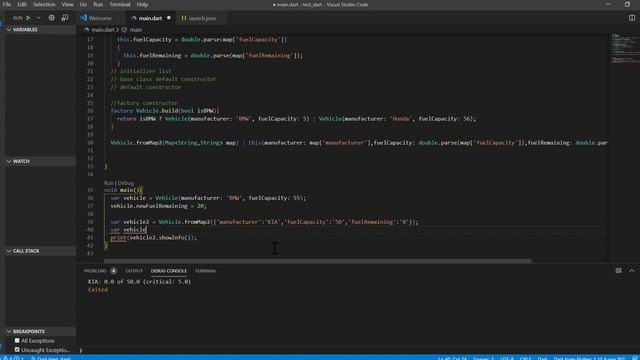Click main.dart in the breadcrumb
Screen dimensions: 640x360
102,30
